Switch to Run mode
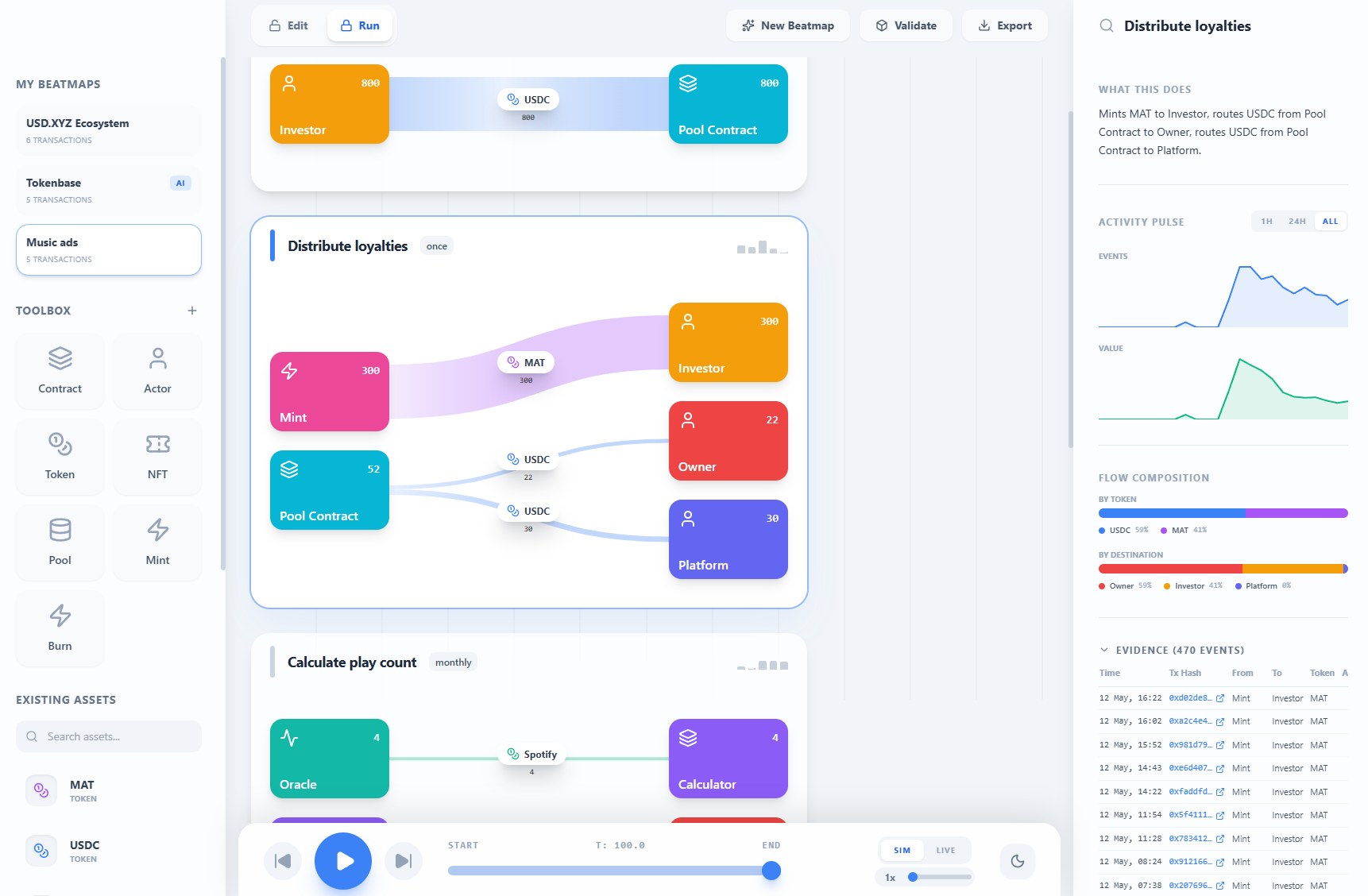Image resolution: width=1368 pixels, height=896 pixels. [360, 25]
